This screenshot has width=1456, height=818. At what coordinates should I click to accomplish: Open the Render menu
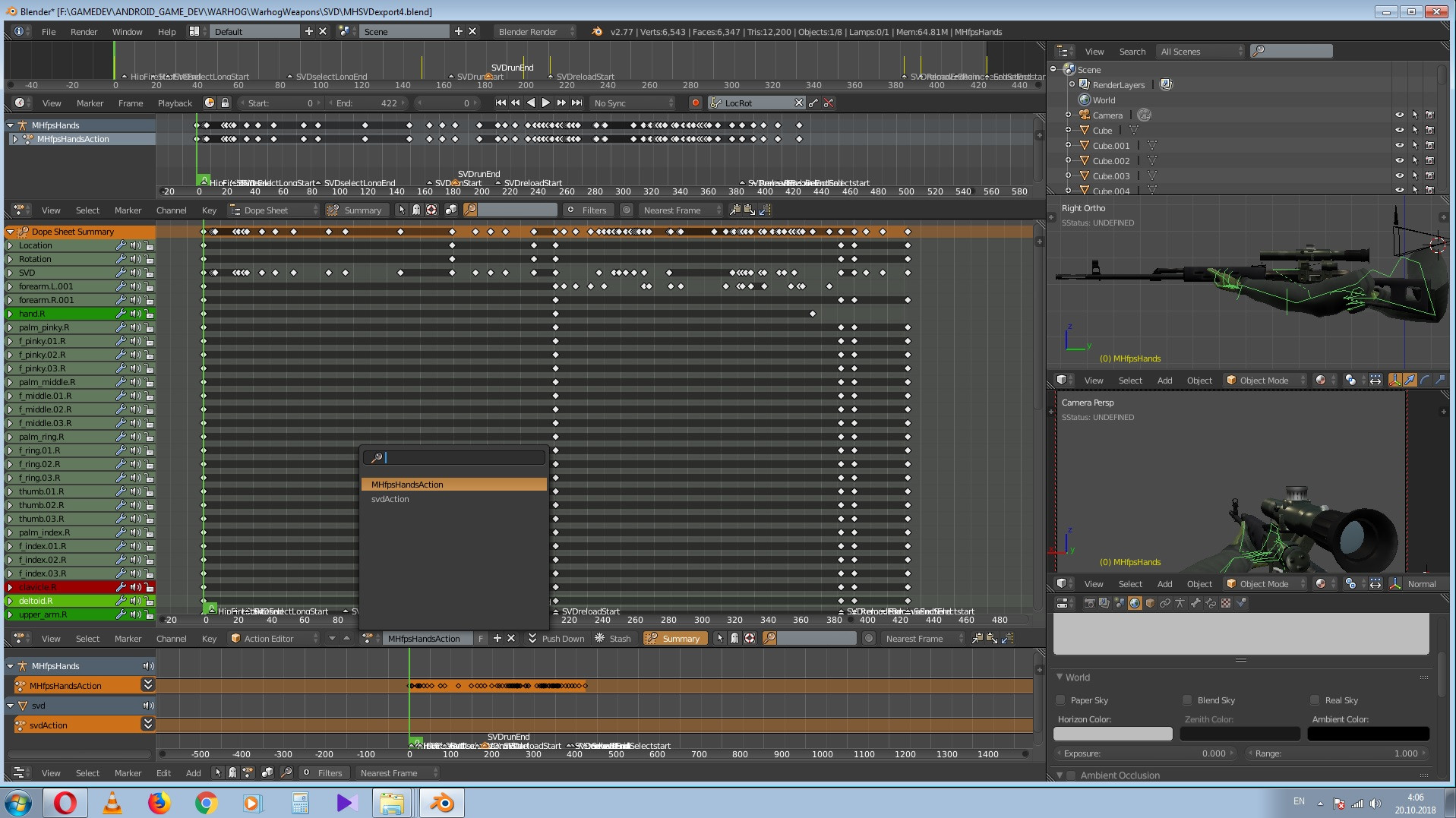84,32
